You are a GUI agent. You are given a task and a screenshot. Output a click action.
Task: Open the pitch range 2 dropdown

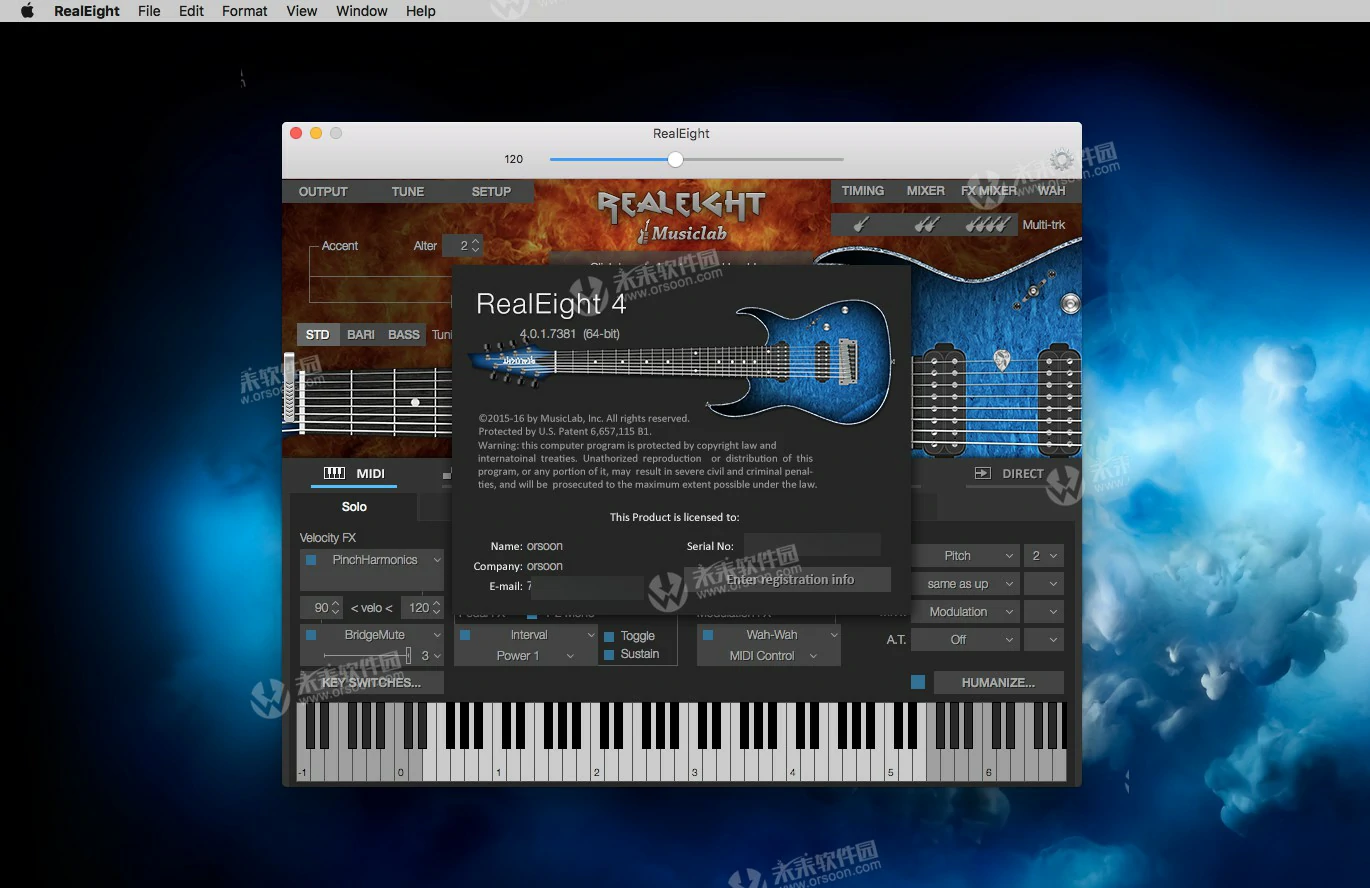[x=1044, y=556]
